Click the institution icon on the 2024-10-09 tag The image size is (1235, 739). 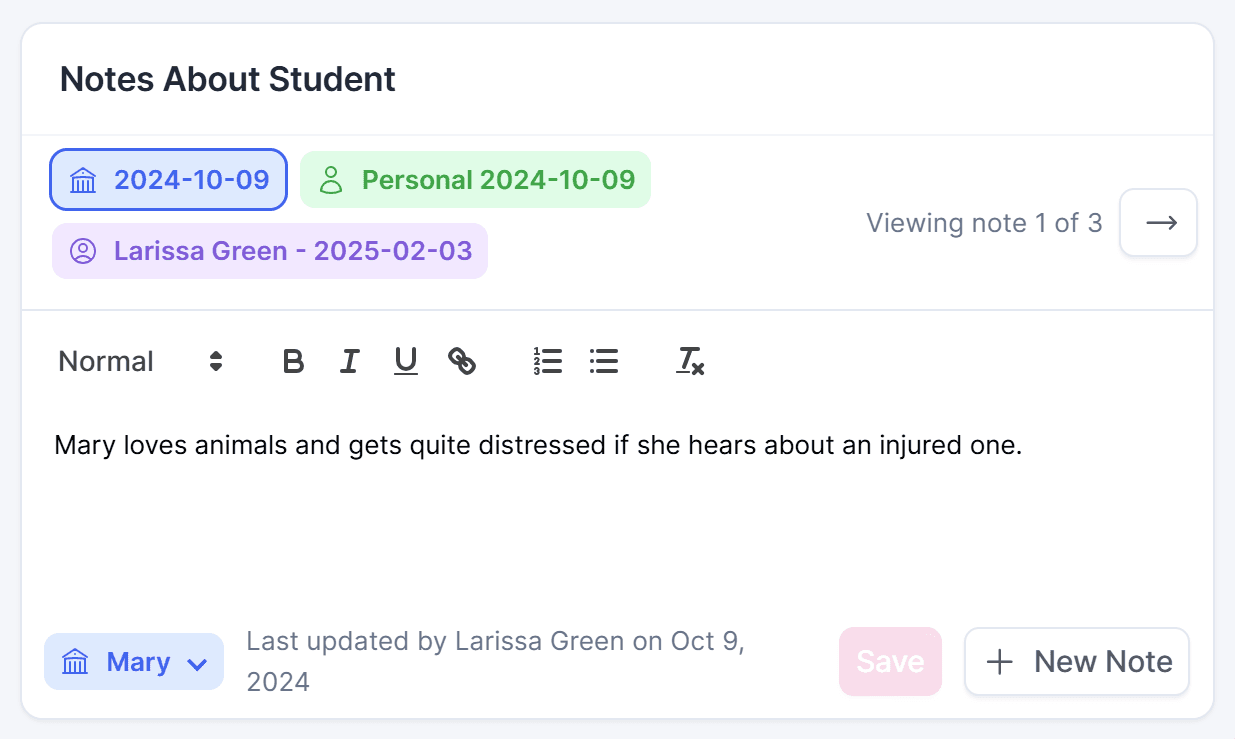[x=83, y=181]
